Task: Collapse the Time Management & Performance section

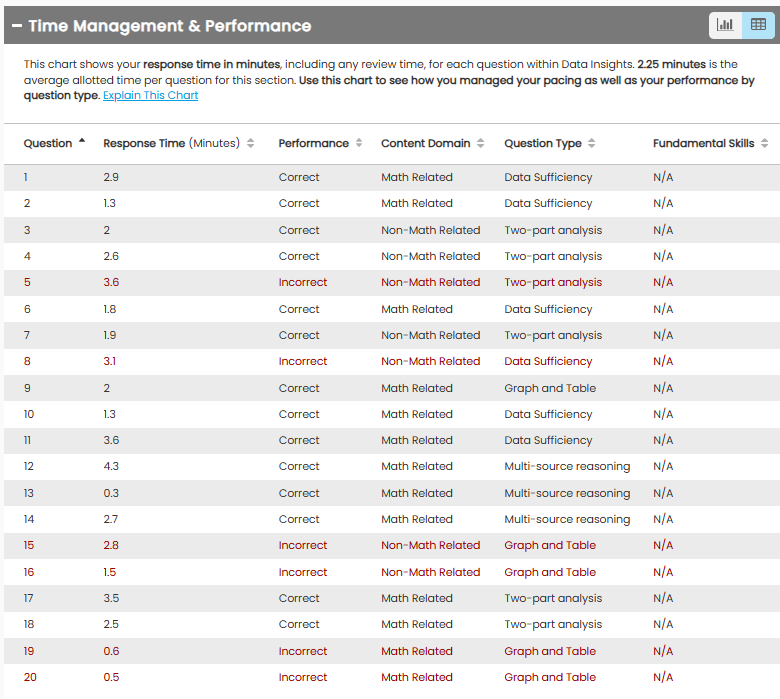Action: click(16, 26)
